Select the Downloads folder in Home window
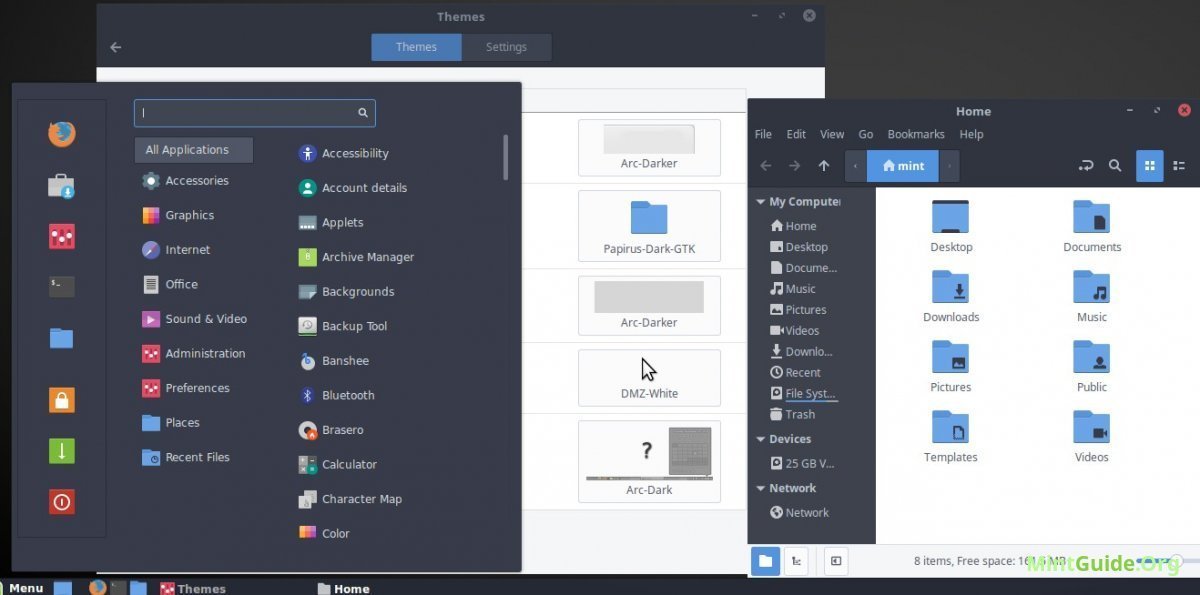 pos(951,297)
